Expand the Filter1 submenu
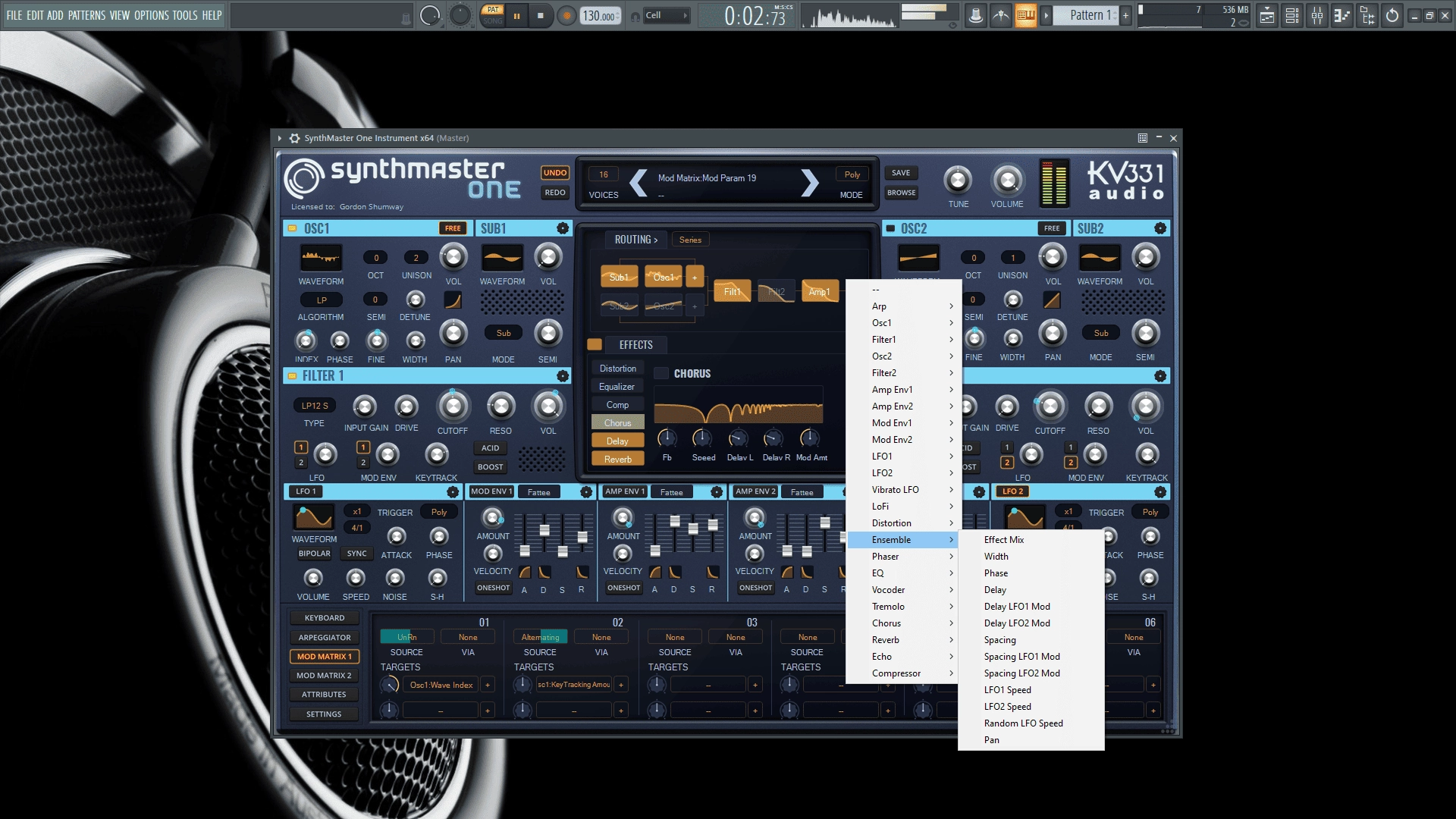This screenshot has height=819, width=1456. coord(904,340)
